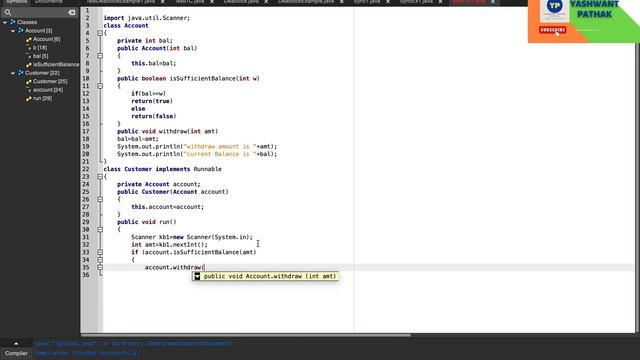Click 'public void withdraw(int amt)' on line 17
The image size is (640, 360).
click(167, 131)
